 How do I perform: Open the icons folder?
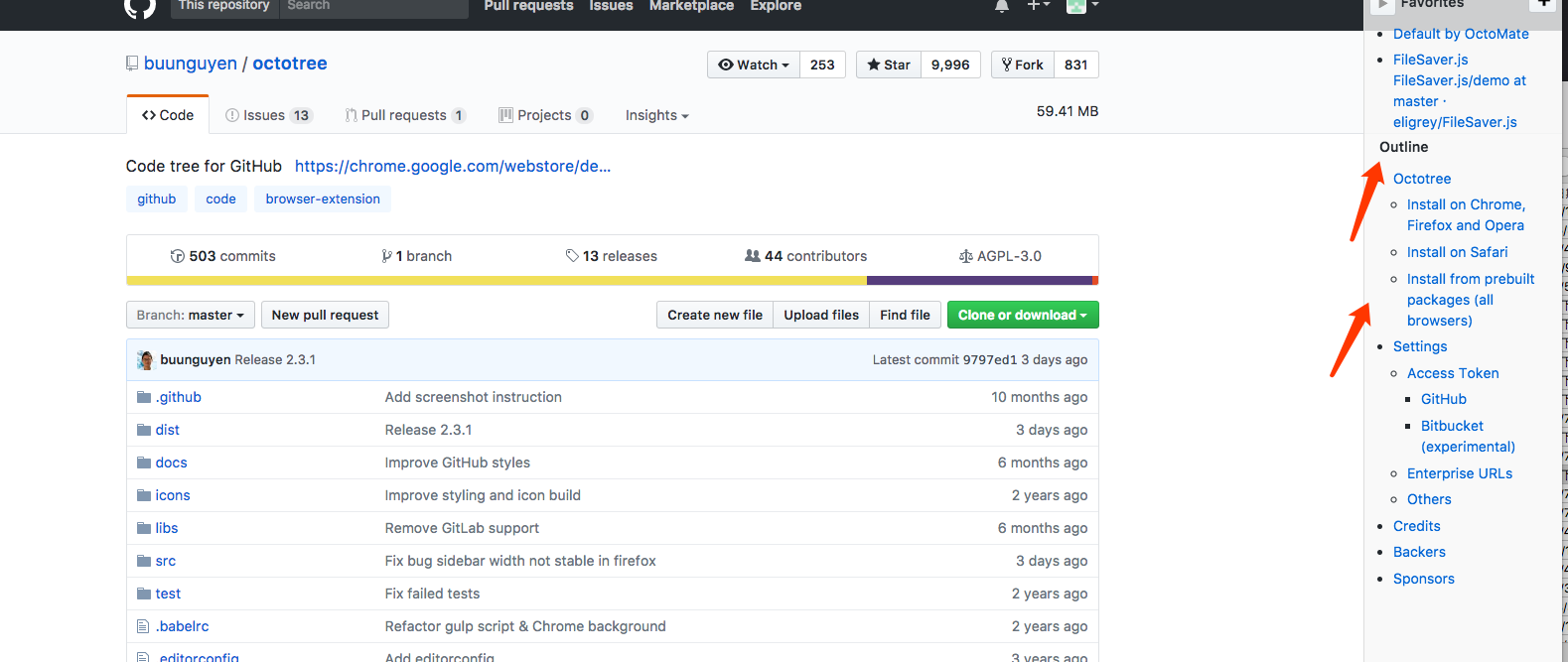(173, 495)
